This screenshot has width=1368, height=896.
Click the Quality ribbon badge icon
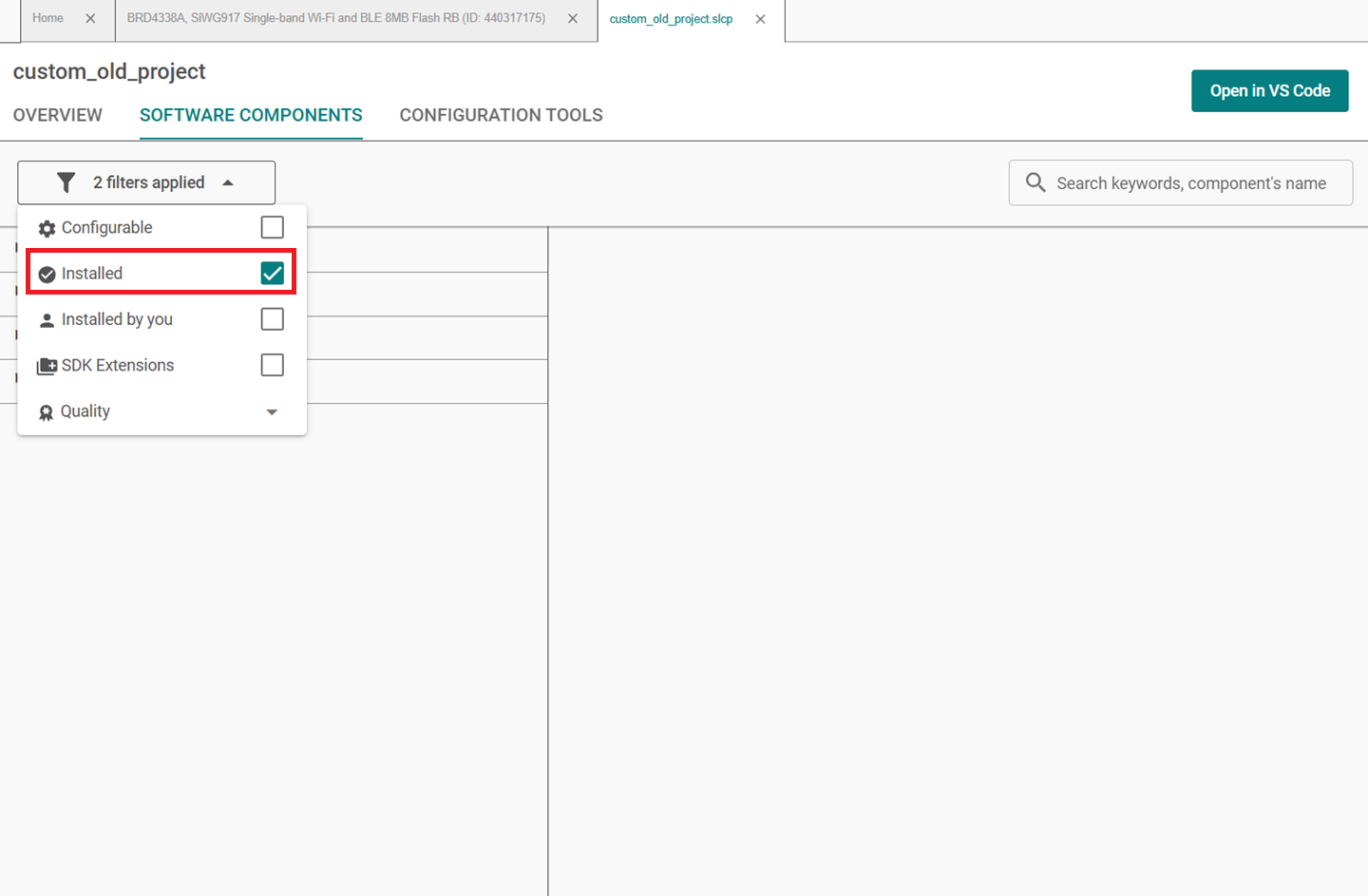pyautogui.click(x=46, y=412)
